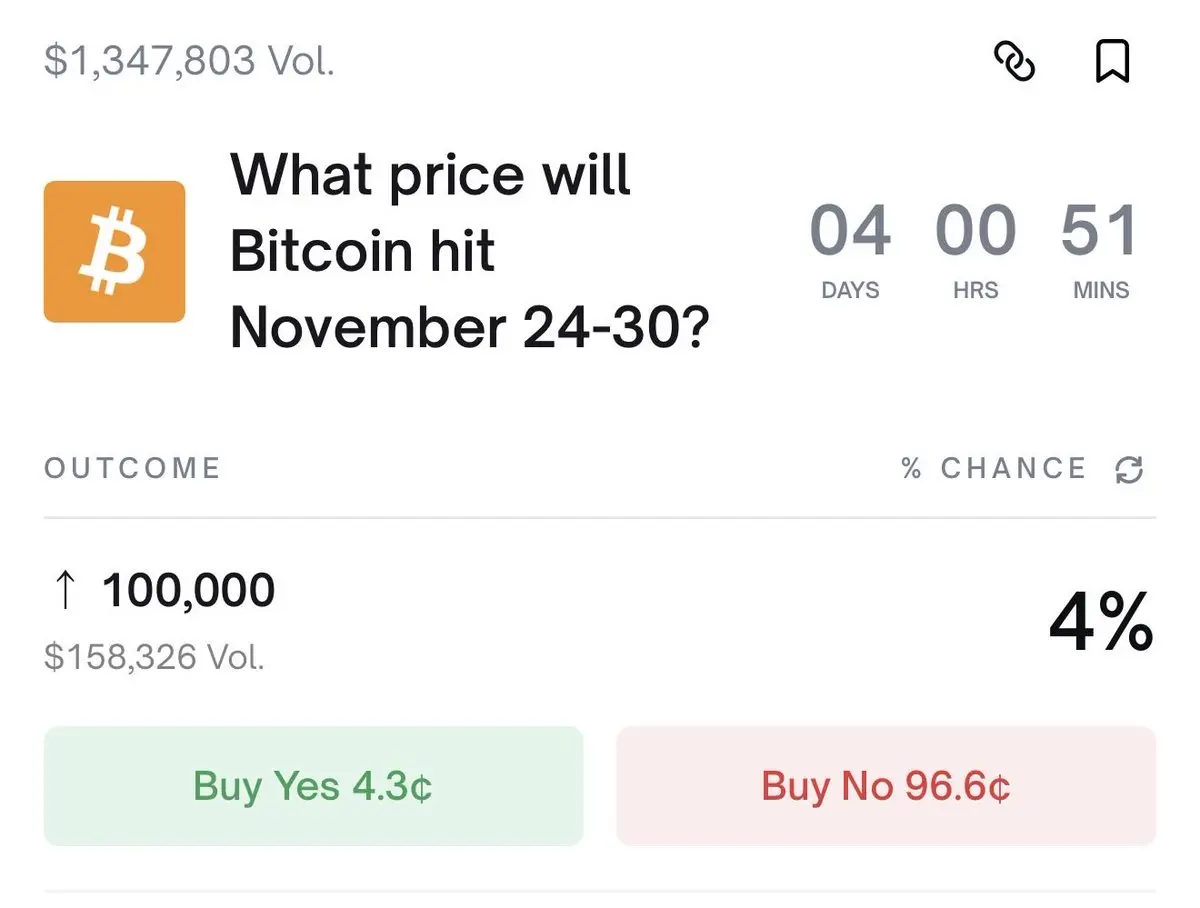Click the MINS label under countdown
Screen dimensions: 1200x908
click(x=1100, y=290)
